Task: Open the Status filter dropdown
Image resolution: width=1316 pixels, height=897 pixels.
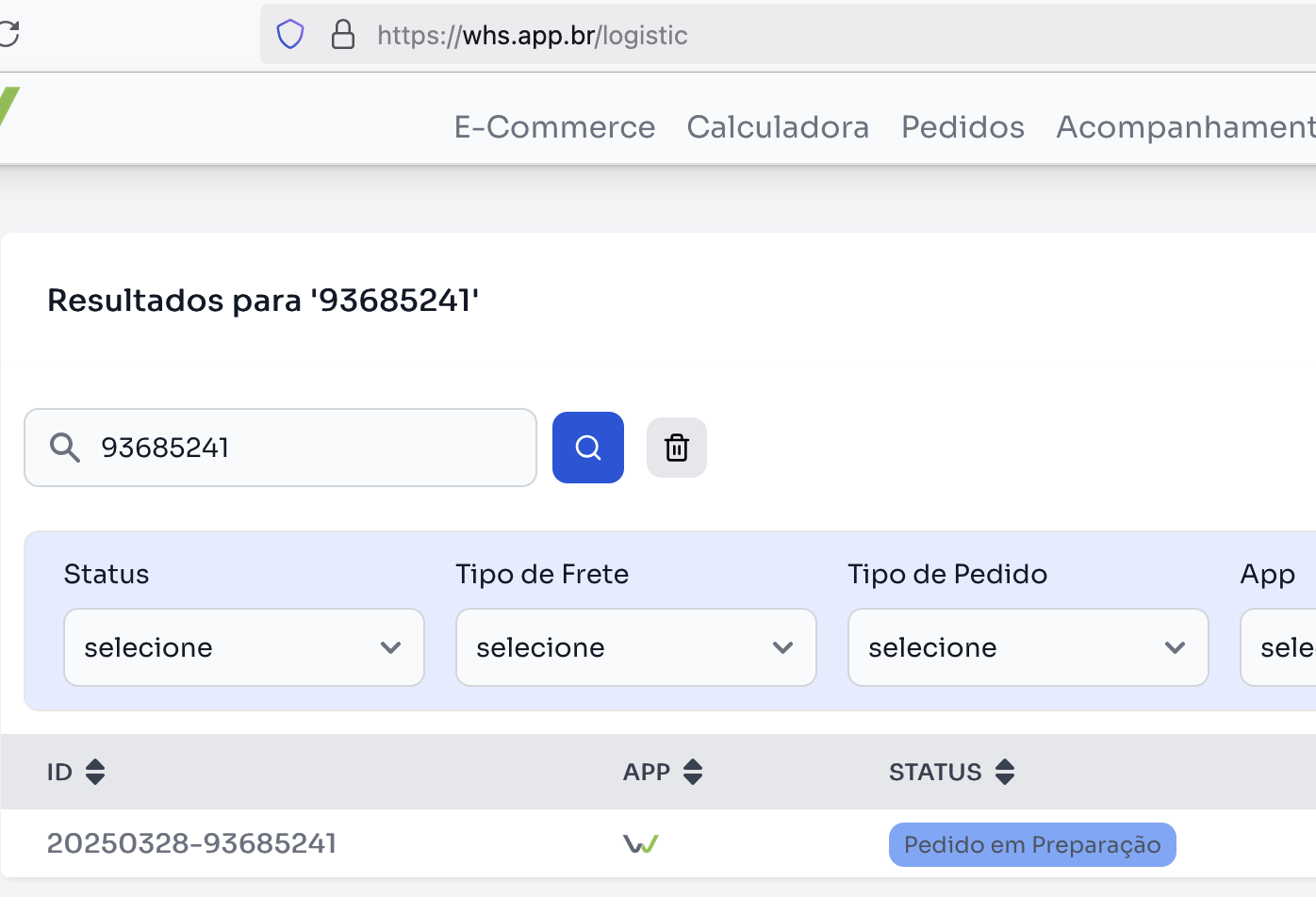Action: tap(243, 647)
